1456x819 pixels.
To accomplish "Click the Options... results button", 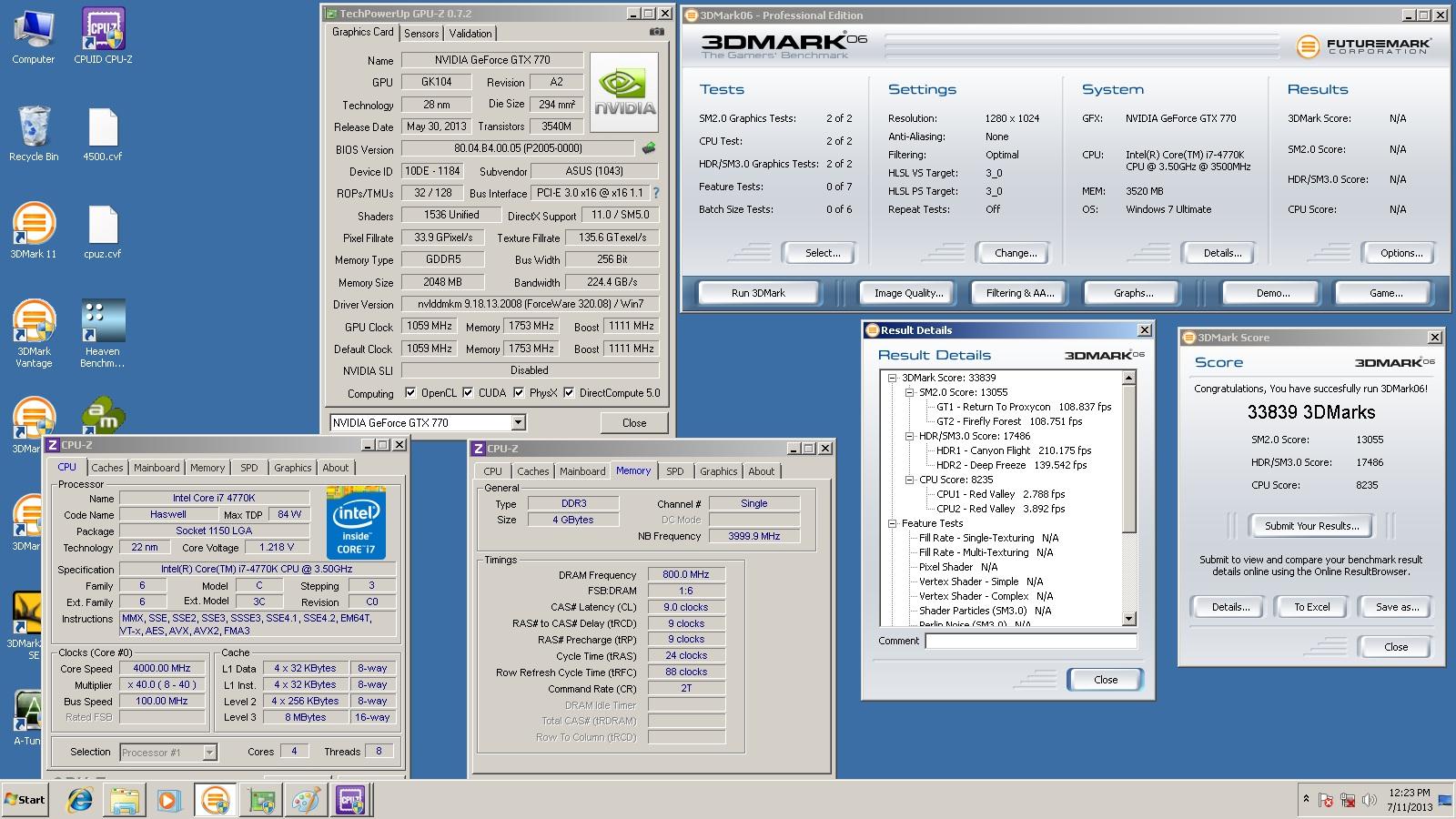I will 1401,253.
